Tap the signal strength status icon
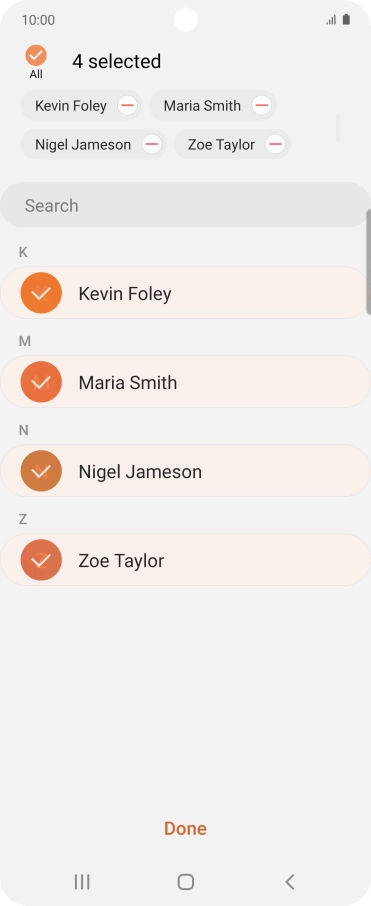This screenshot has height=906, width=371. (x=331, y=20)
